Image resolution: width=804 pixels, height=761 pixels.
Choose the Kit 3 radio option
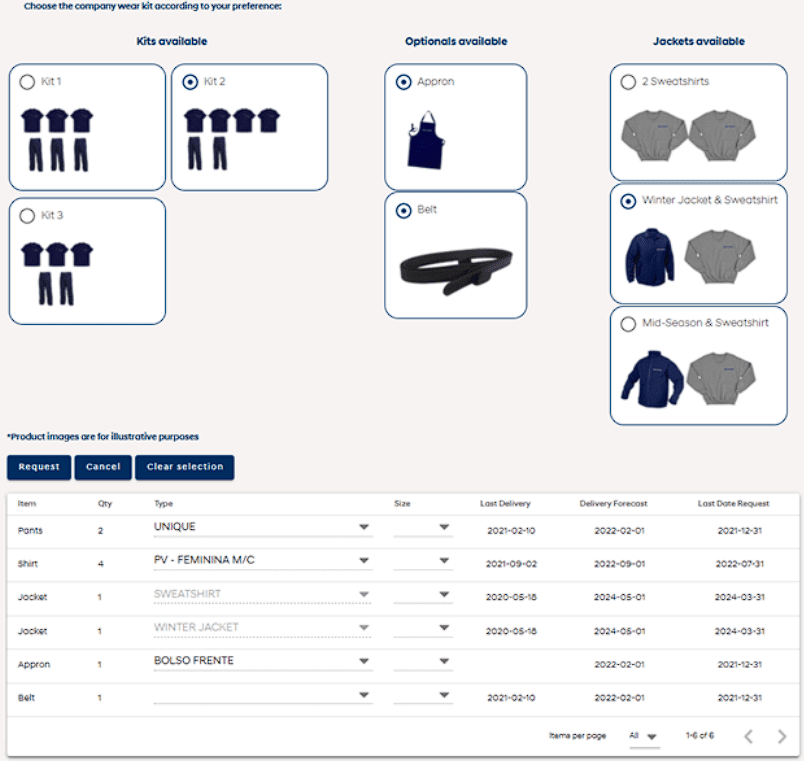(27, 216)
